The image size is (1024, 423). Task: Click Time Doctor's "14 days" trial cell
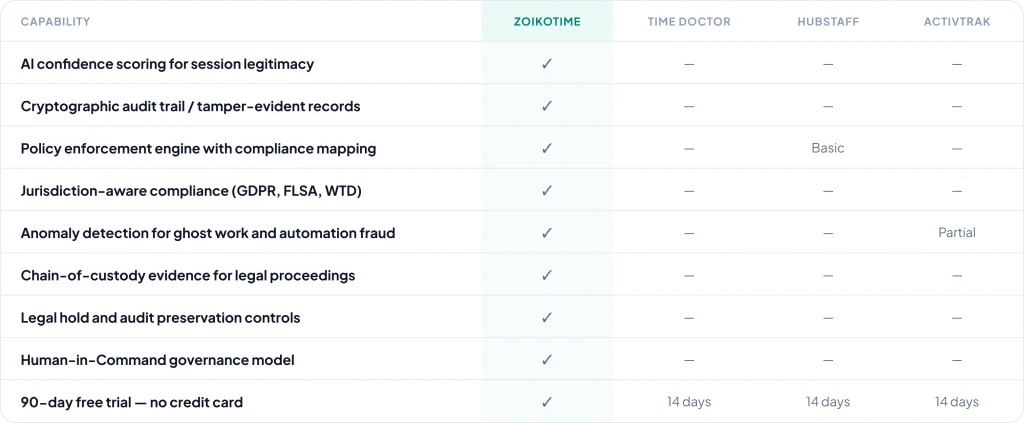[x=689, y=402]
